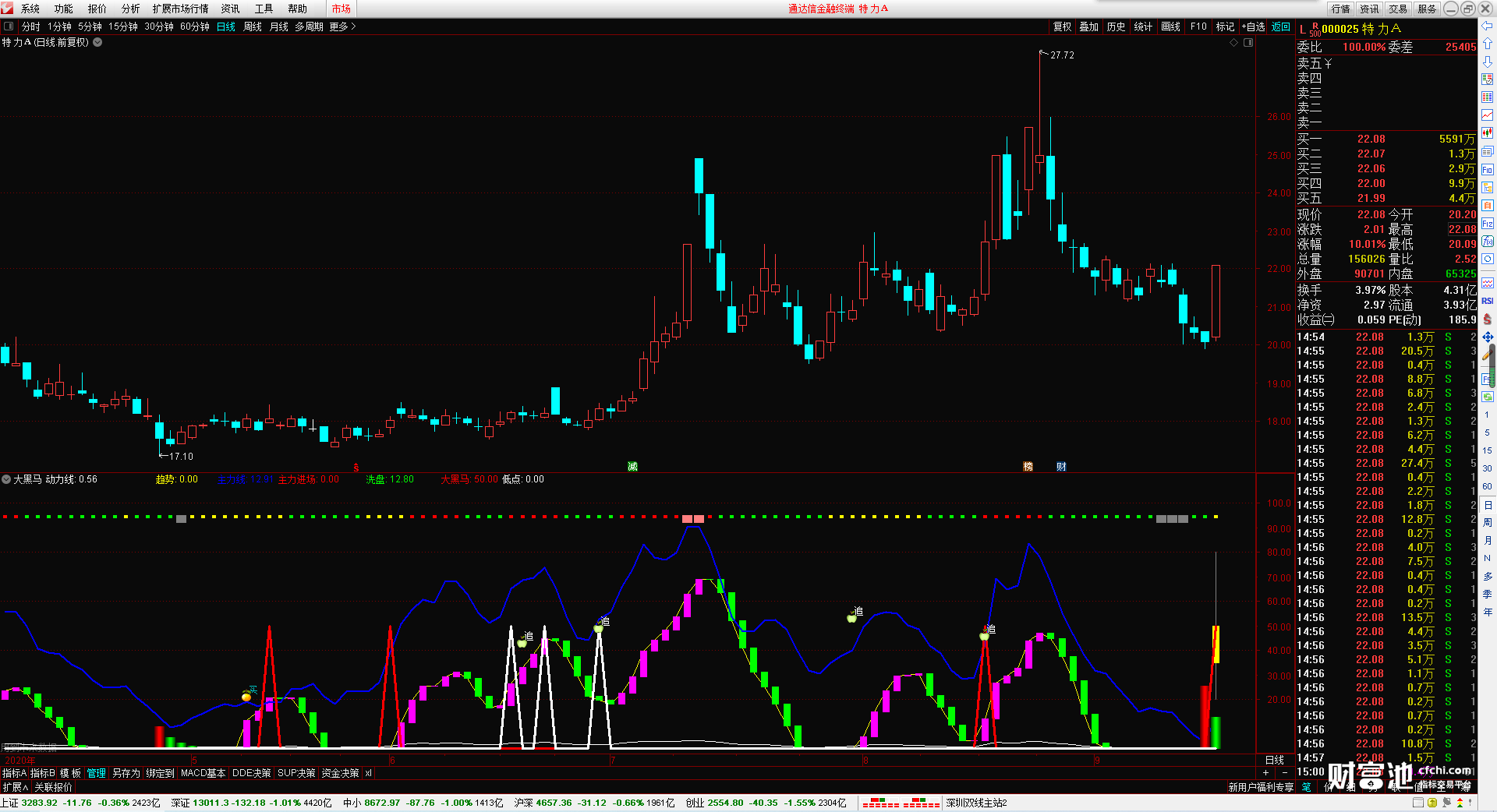Open the 功能 menu
1497x812 pixels.
click(x=64, y=9)
